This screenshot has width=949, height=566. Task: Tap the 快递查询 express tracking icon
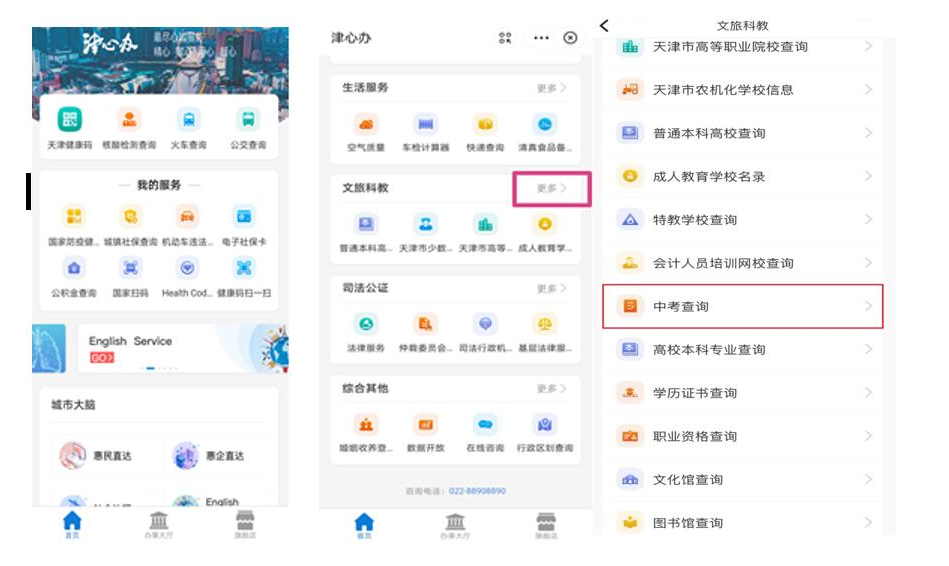pos(485,126)
